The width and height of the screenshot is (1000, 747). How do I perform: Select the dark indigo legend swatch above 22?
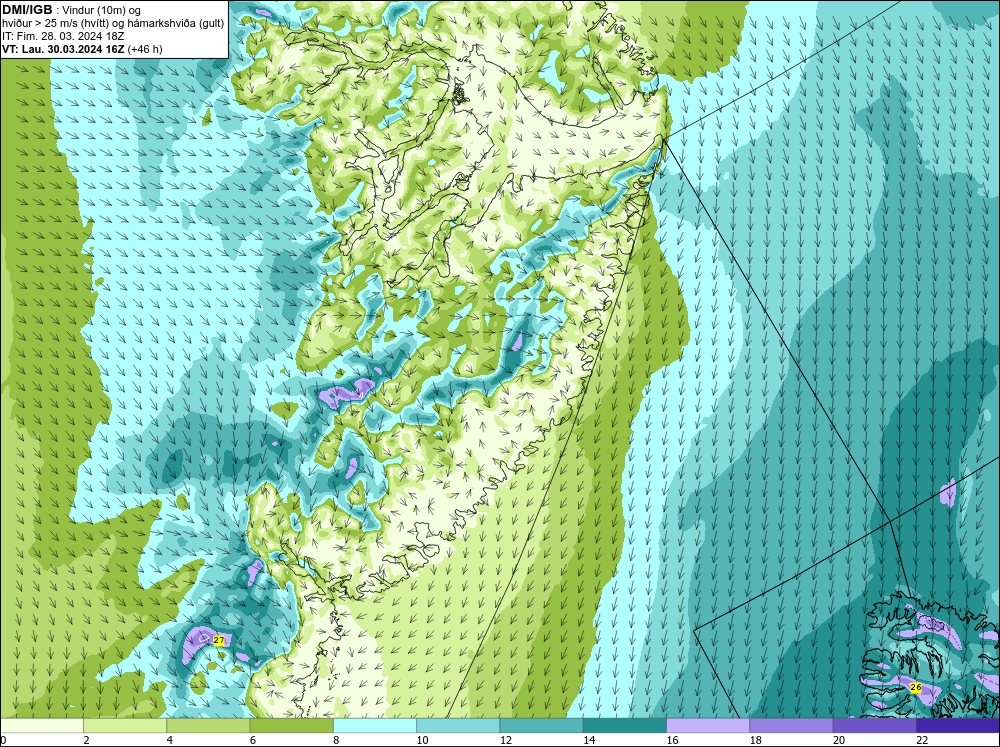pos(957,726)
